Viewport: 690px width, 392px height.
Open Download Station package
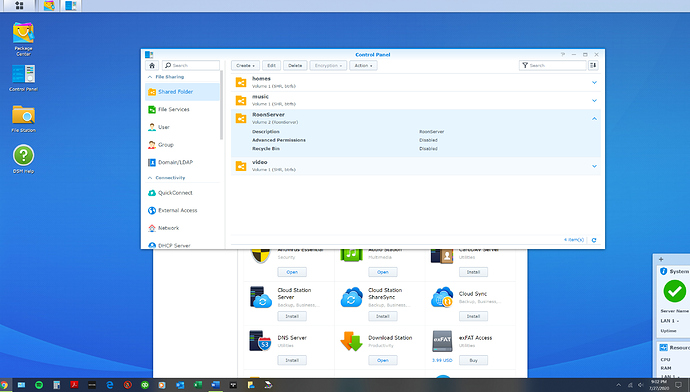pos(382,360)
